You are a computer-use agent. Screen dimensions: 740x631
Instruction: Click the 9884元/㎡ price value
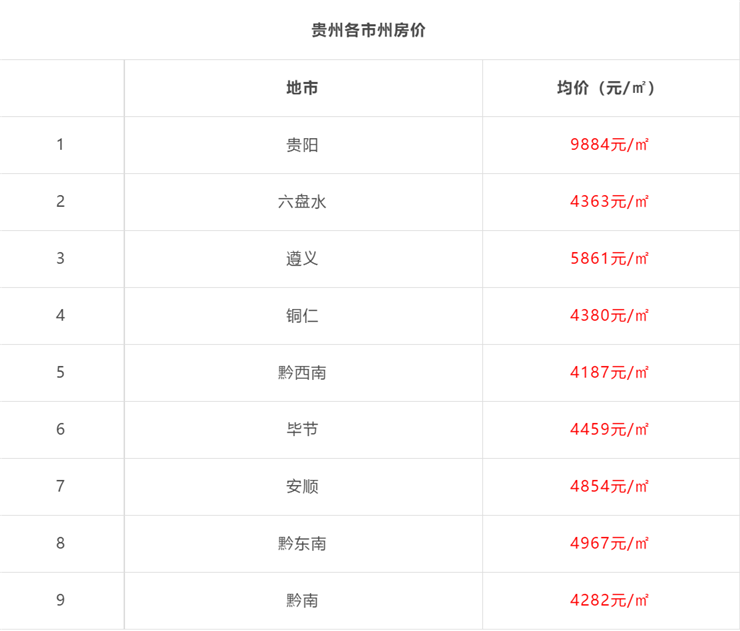[x=609, y=144]
